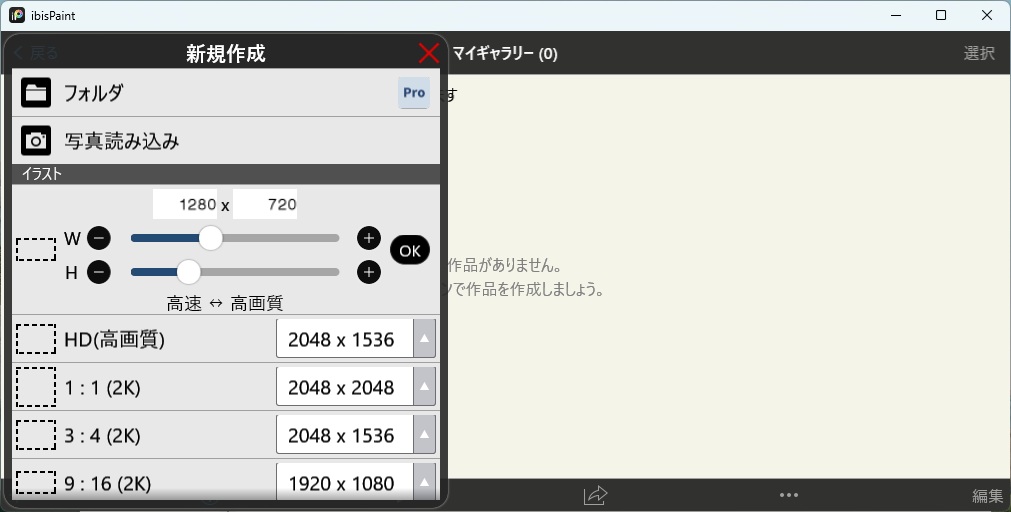Decrease width with the W minus button
Viewport: 1011px width, 512px height.
[98, 238]
